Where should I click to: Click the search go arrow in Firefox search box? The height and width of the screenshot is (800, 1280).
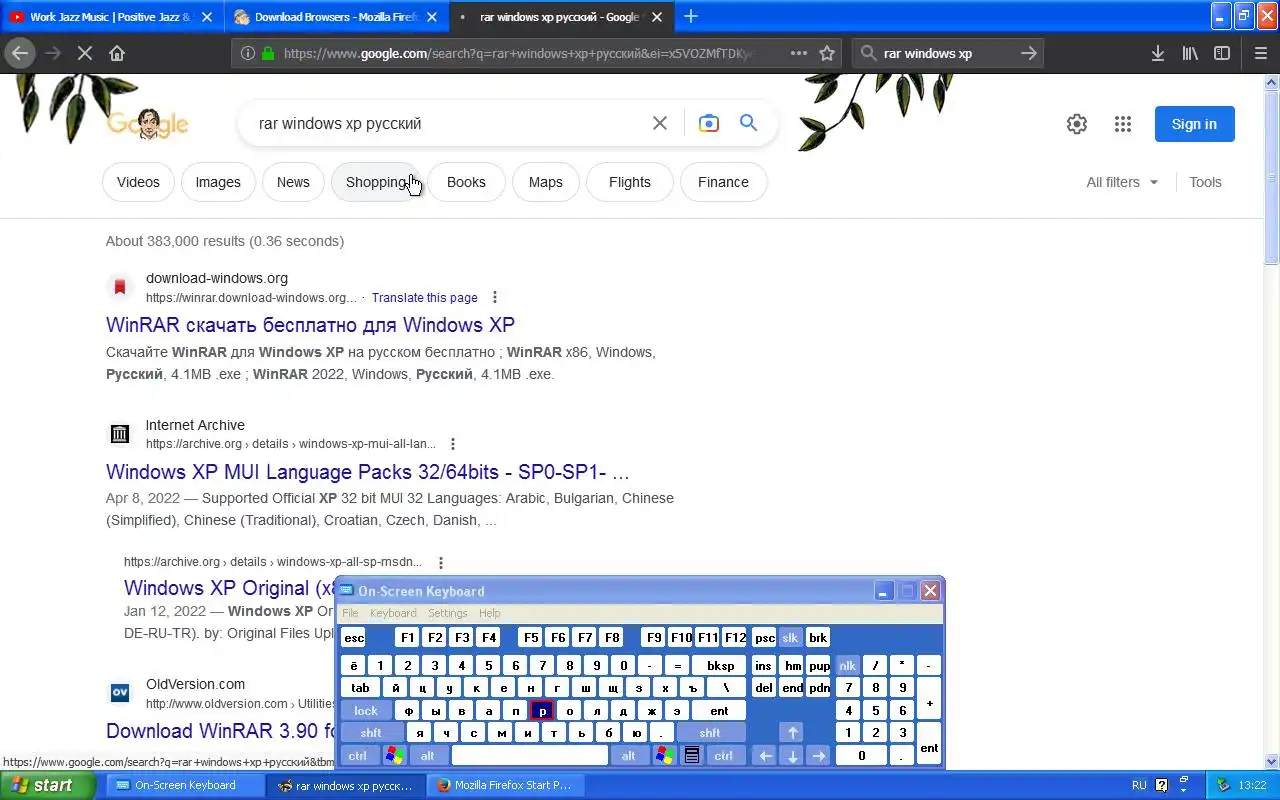pyautogui.click(x=1029, y=53)
